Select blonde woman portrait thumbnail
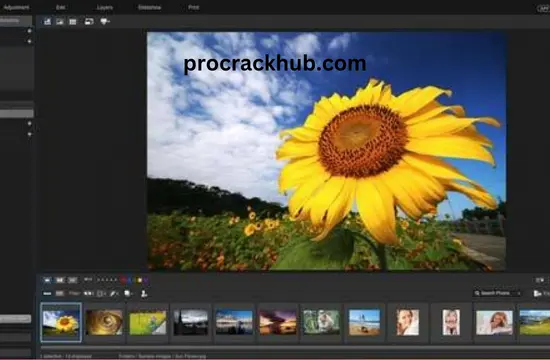 coord(494,322)
